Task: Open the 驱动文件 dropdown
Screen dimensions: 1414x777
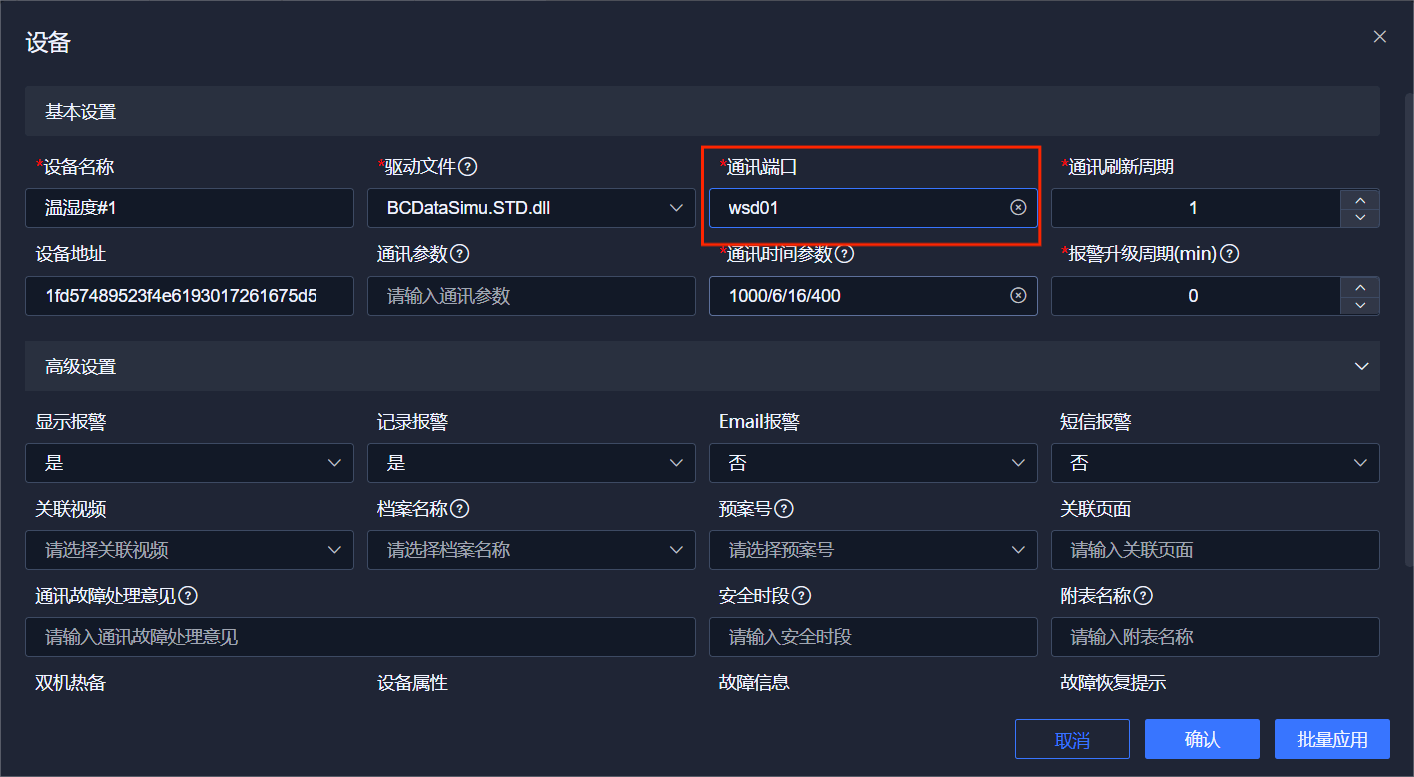Action: point(531,208)
